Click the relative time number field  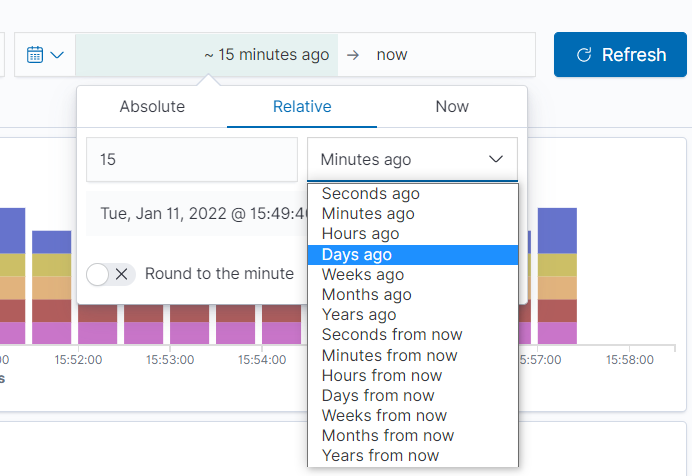(x=192, y=160)
